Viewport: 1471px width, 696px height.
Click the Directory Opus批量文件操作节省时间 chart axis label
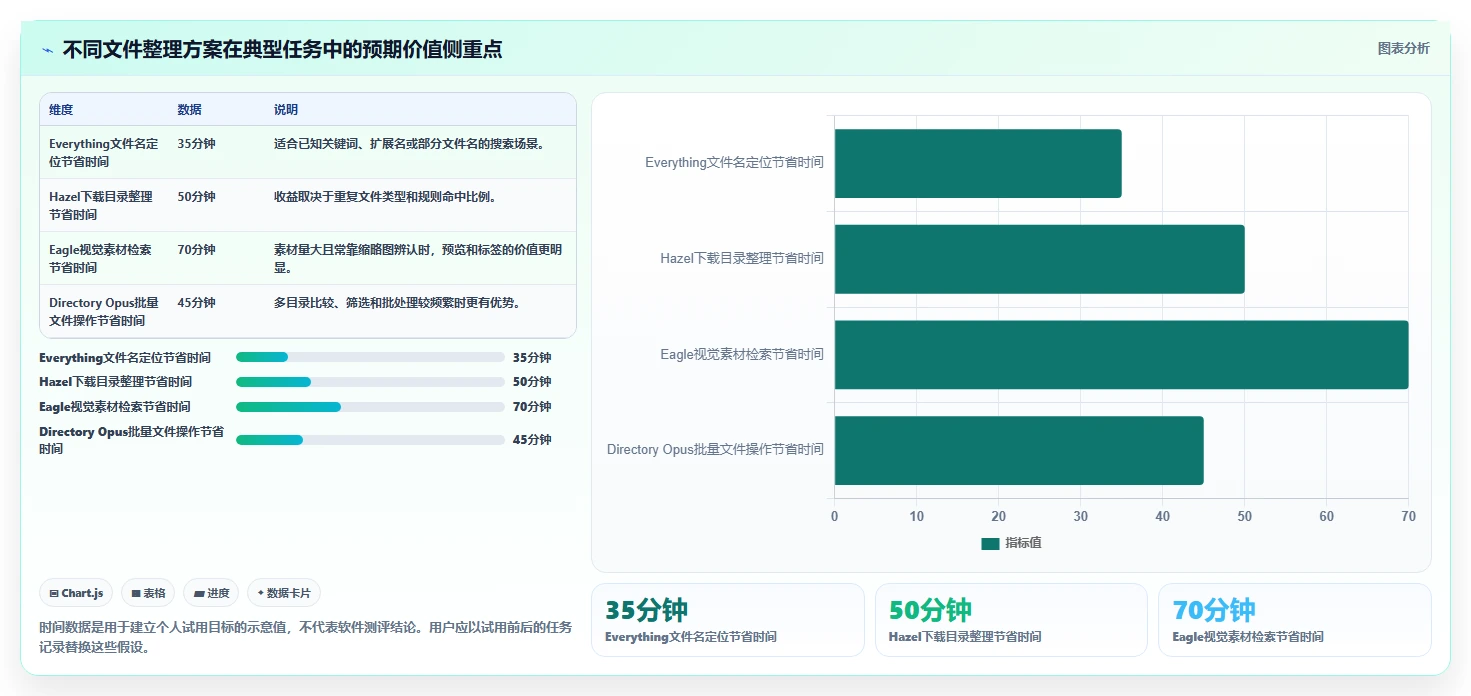pyautogui.click(x=715, y=450)
